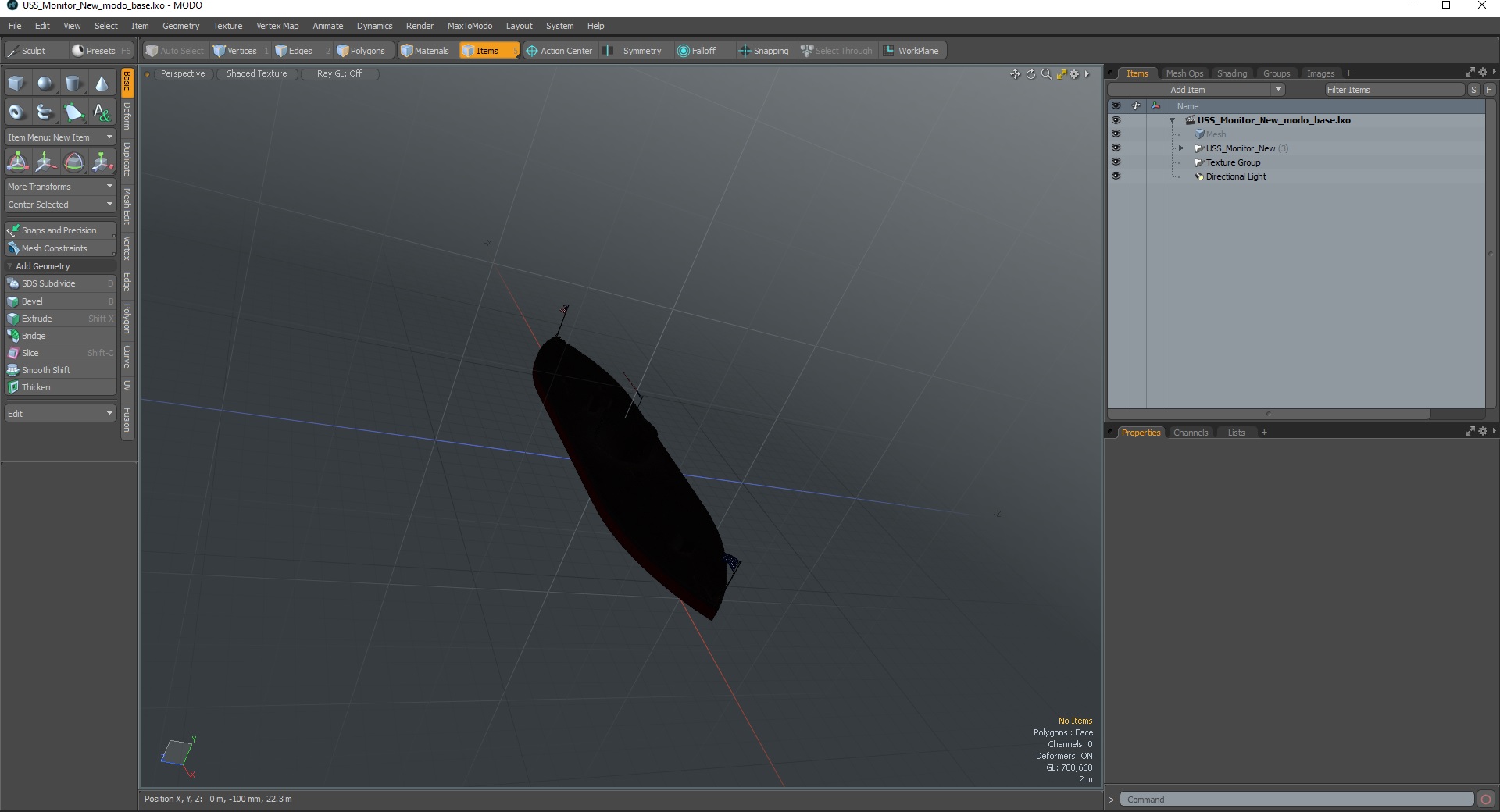Open Snaps and Precision options

(x=60, y=230)
